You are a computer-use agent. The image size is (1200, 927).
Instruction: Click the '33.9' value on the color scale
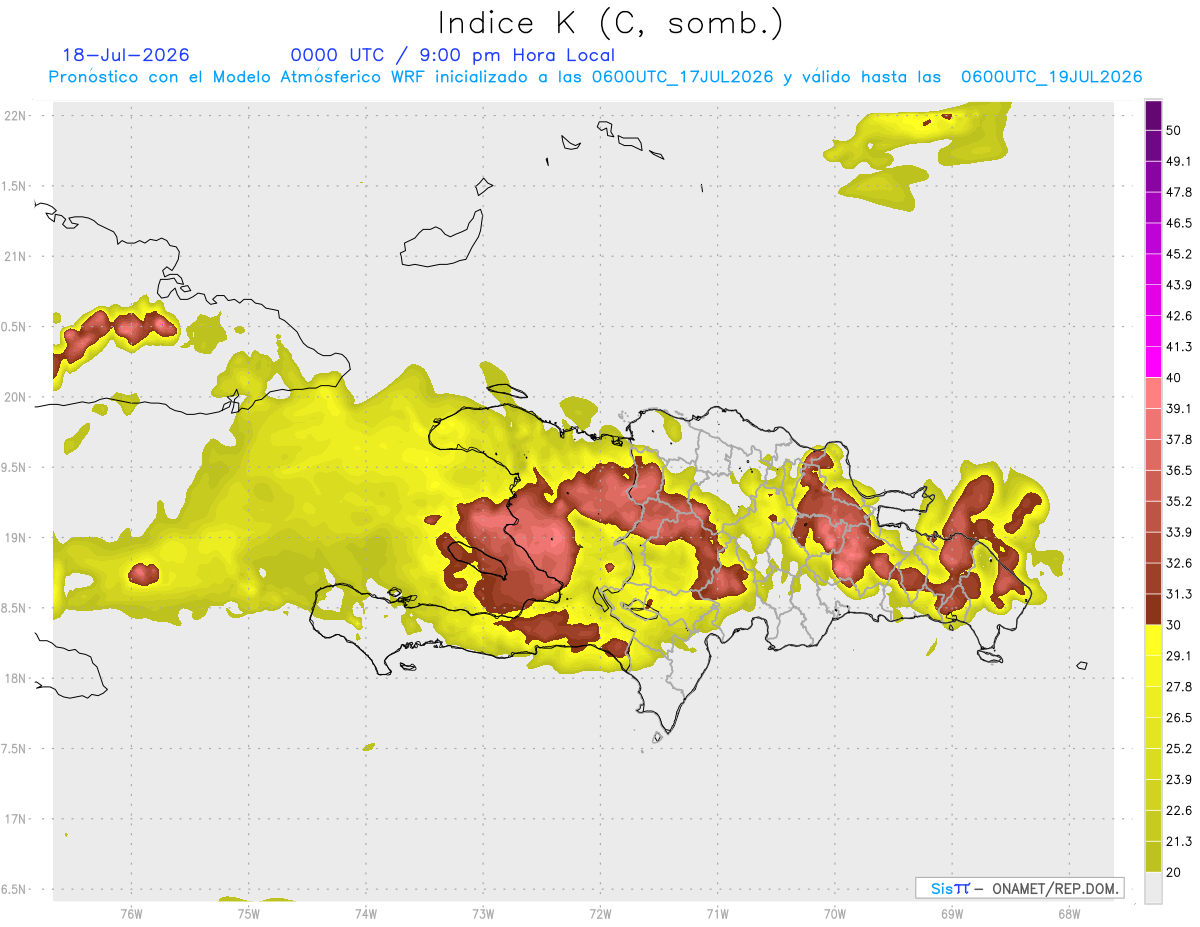coord(1179,532)
